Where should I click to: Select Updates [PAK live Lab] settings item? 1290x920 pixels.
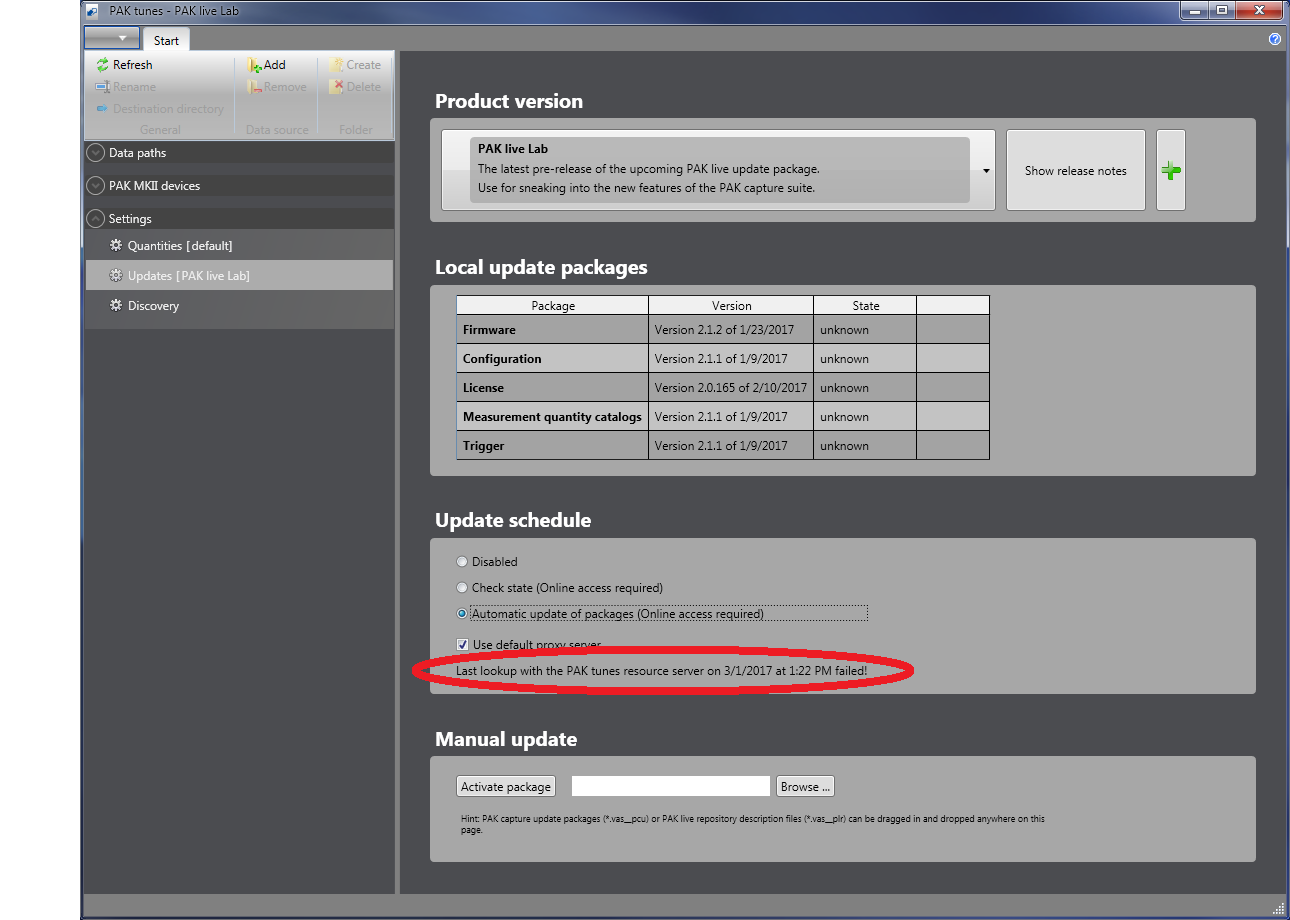point(239,276)
